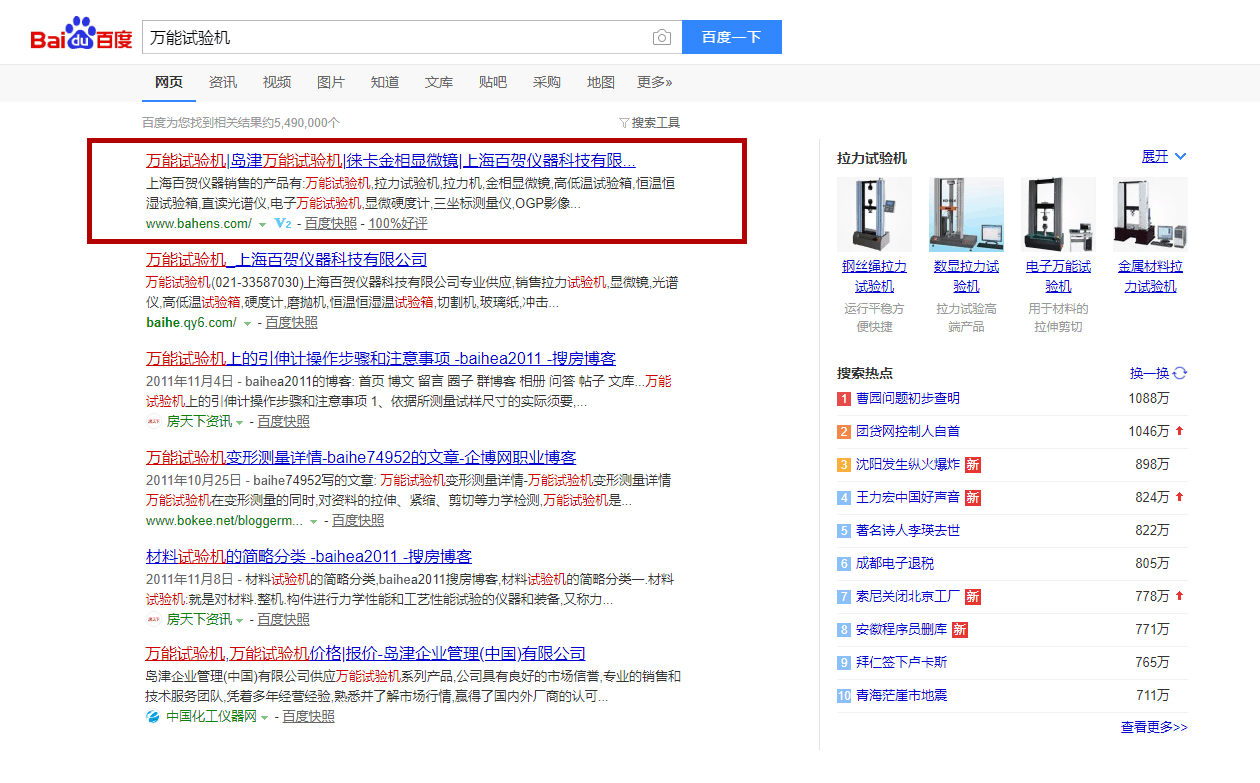Click 电子万能试验机 text link

(x=1058, y=277)
